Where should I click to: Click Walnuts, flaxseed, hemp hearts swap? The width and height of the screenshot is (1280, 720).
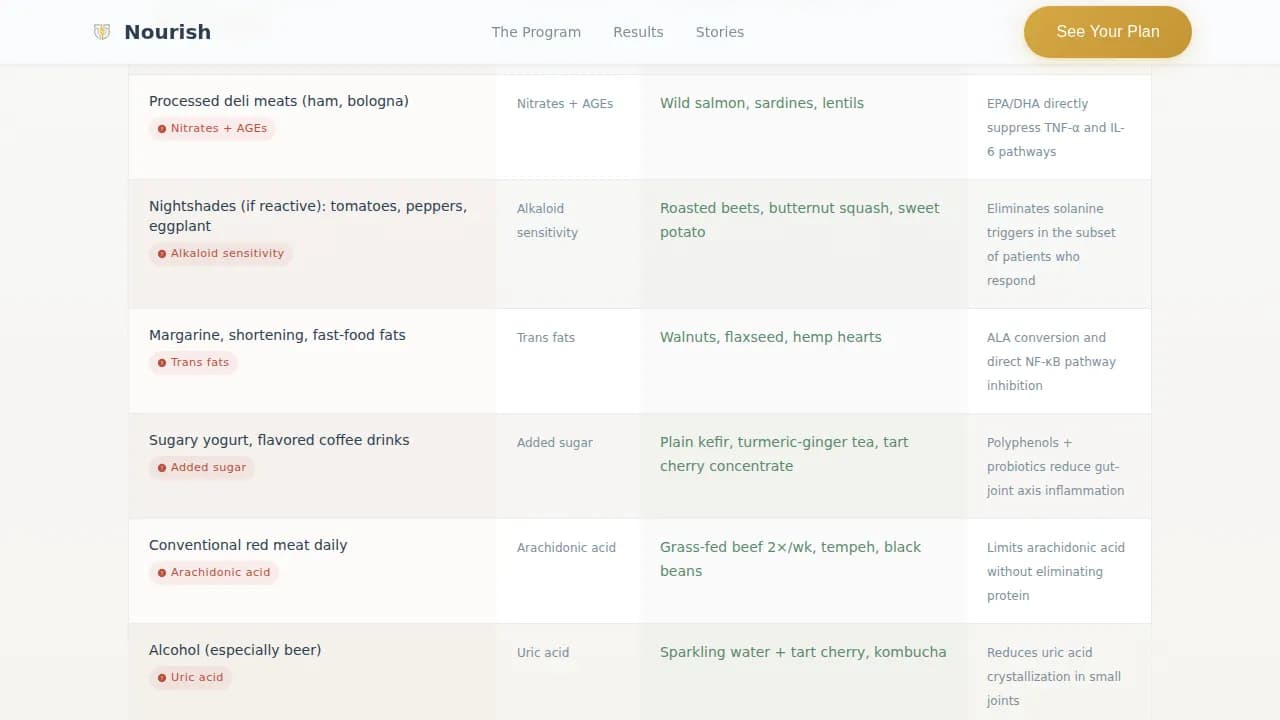point(771,337)
